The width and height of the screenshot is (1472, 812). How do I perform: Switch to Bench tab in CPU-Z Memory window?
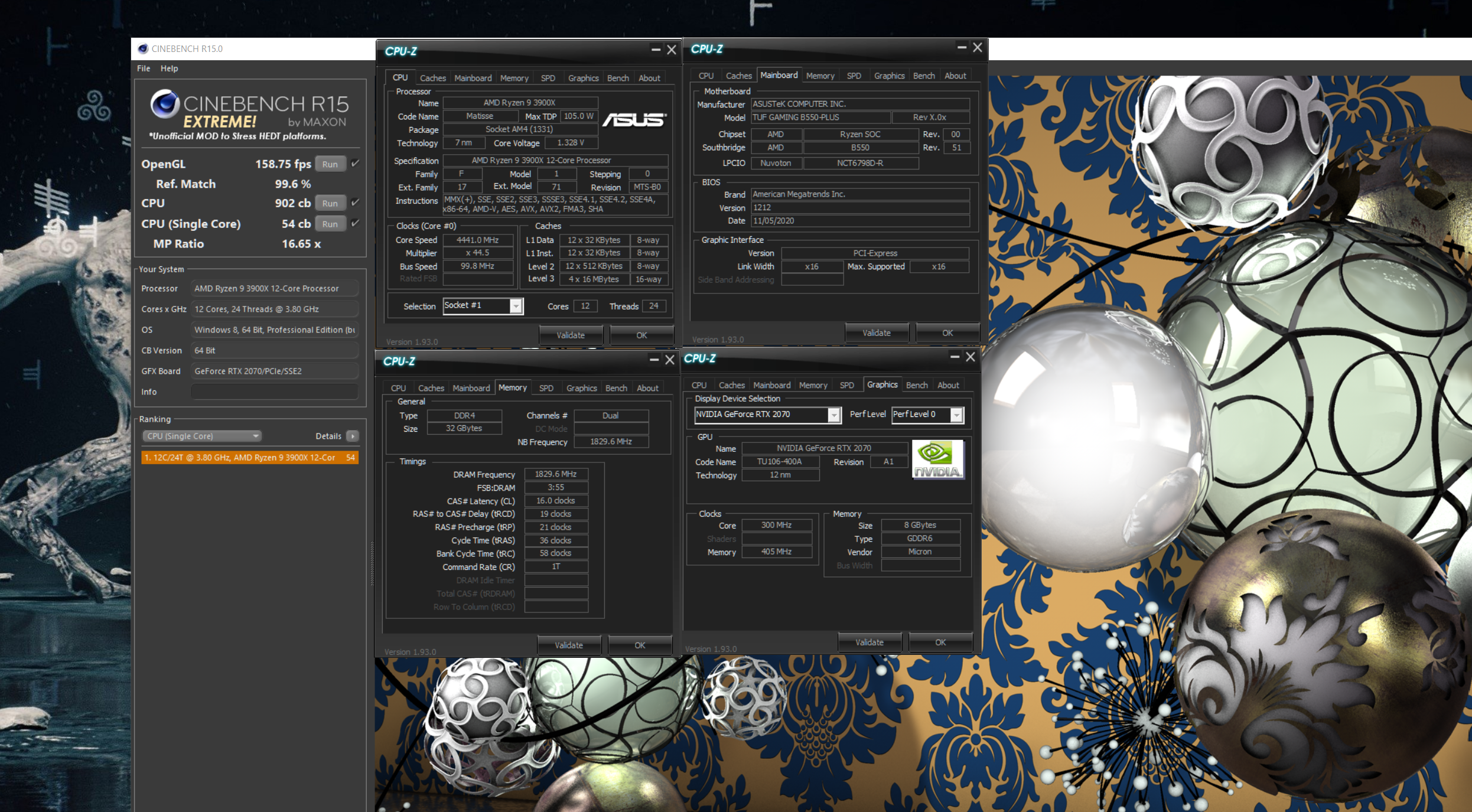click(x=616, y=388)
